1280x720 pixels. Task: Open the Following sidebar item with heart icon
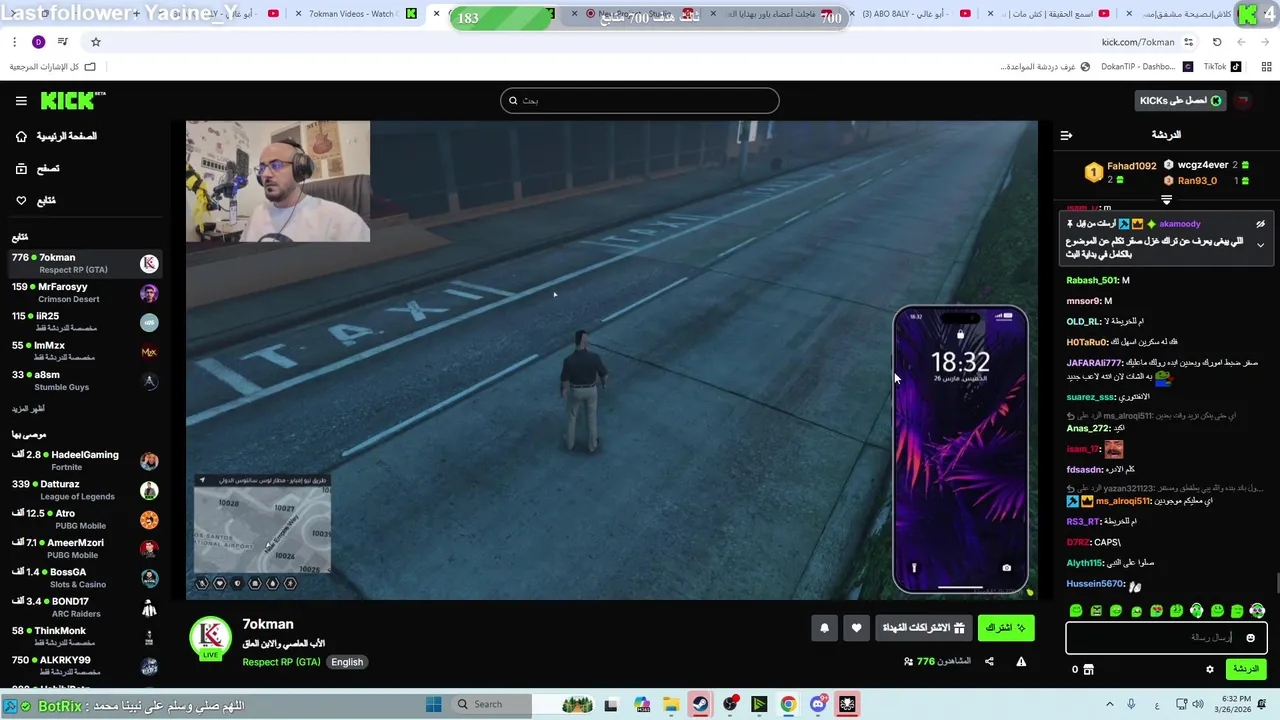[35, 201]
